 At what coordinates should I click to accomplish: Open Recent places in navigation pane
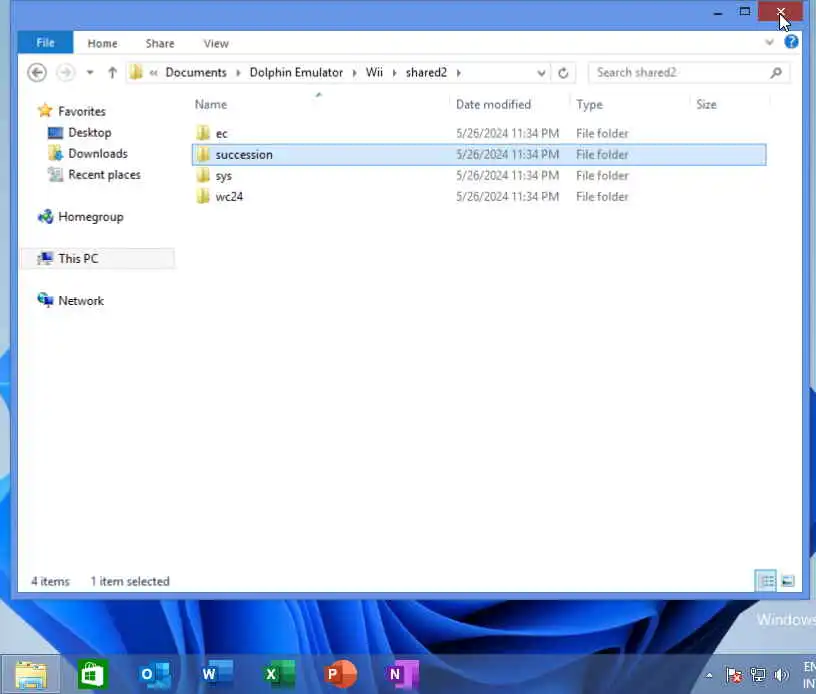point(104,175)
